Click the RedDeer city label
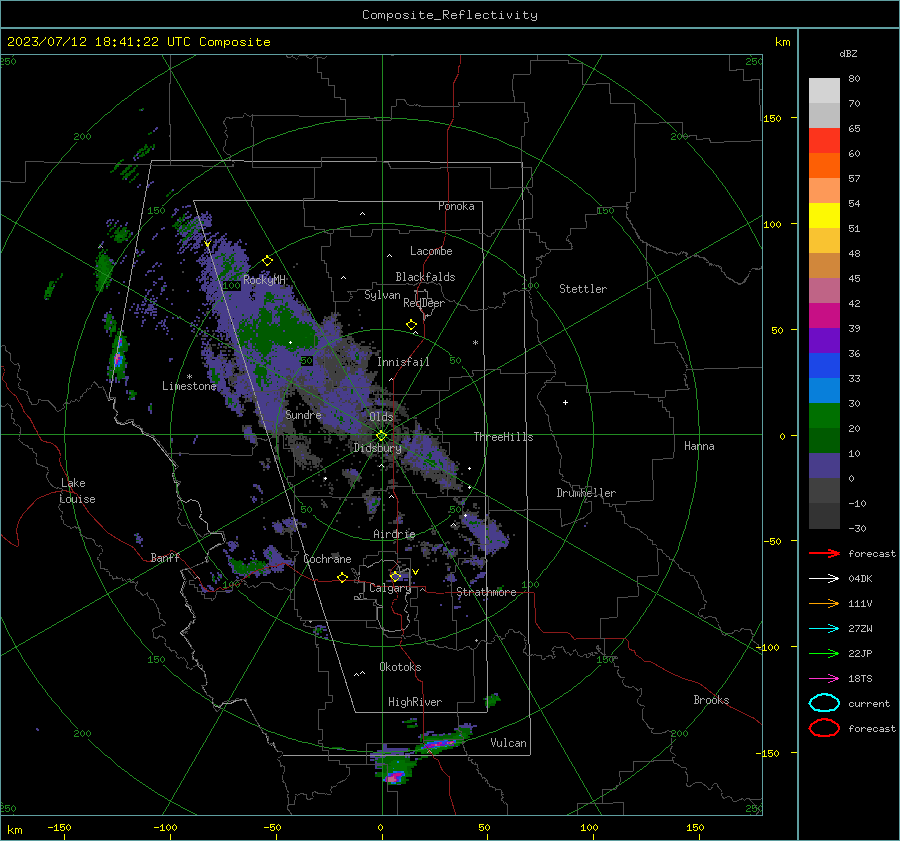This screenshot has height=841, width=900. 424,303
